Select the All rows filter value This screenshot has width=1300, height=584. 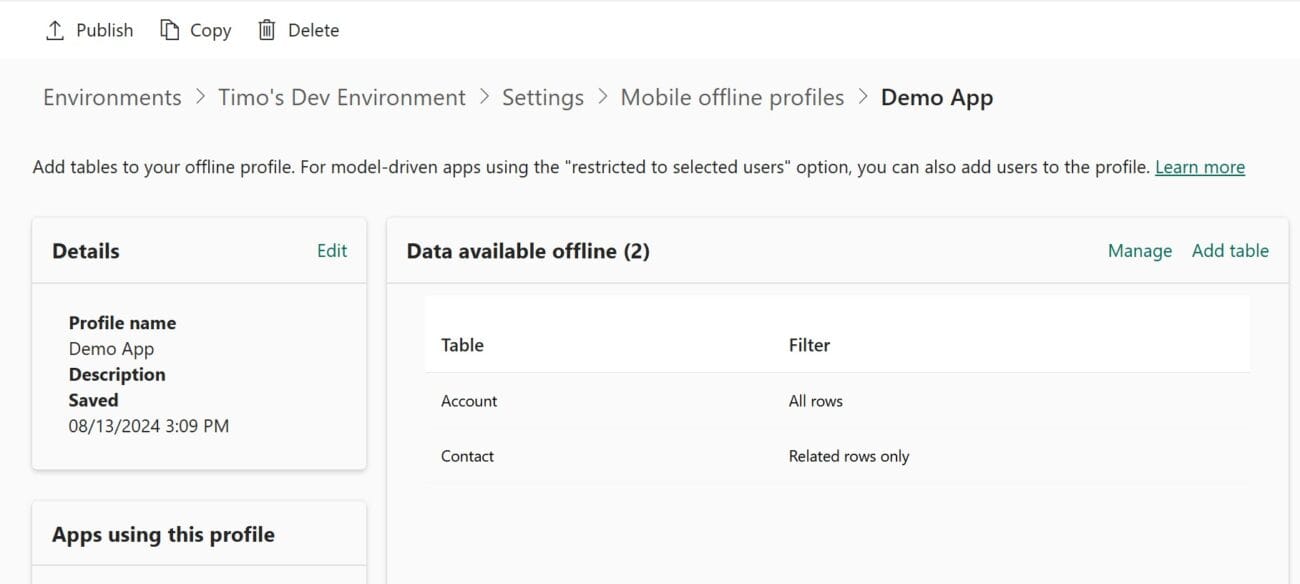coord(815,401)
